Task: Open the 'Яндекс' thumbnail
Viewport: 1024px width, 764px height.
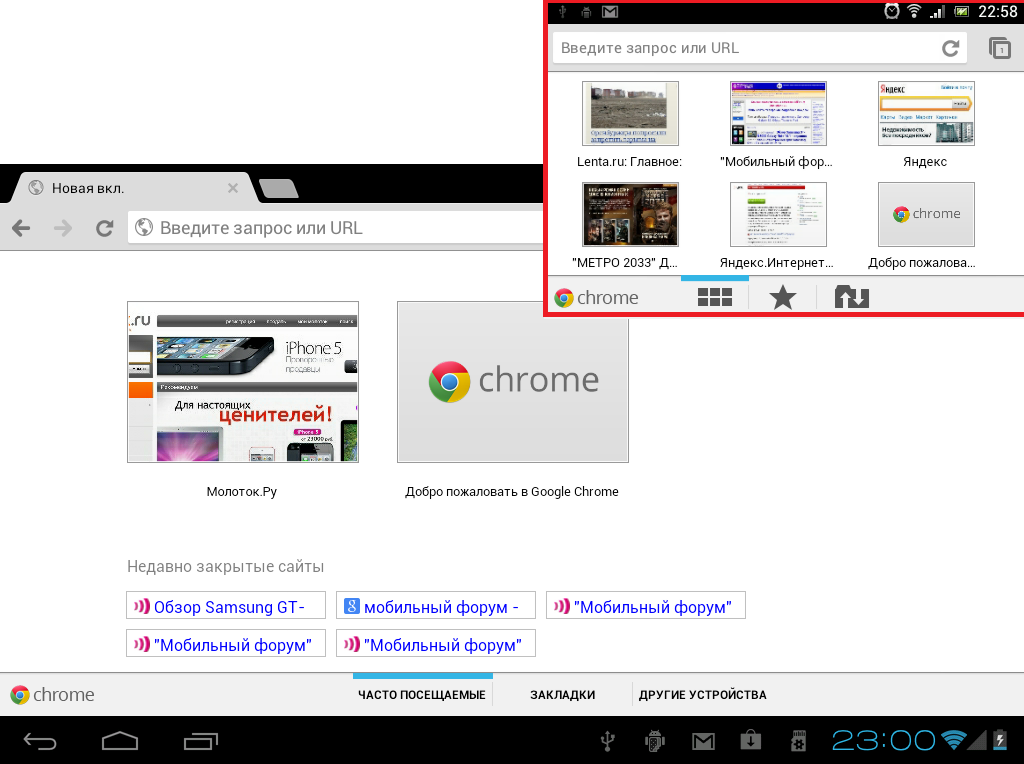Action: (926, 113)
